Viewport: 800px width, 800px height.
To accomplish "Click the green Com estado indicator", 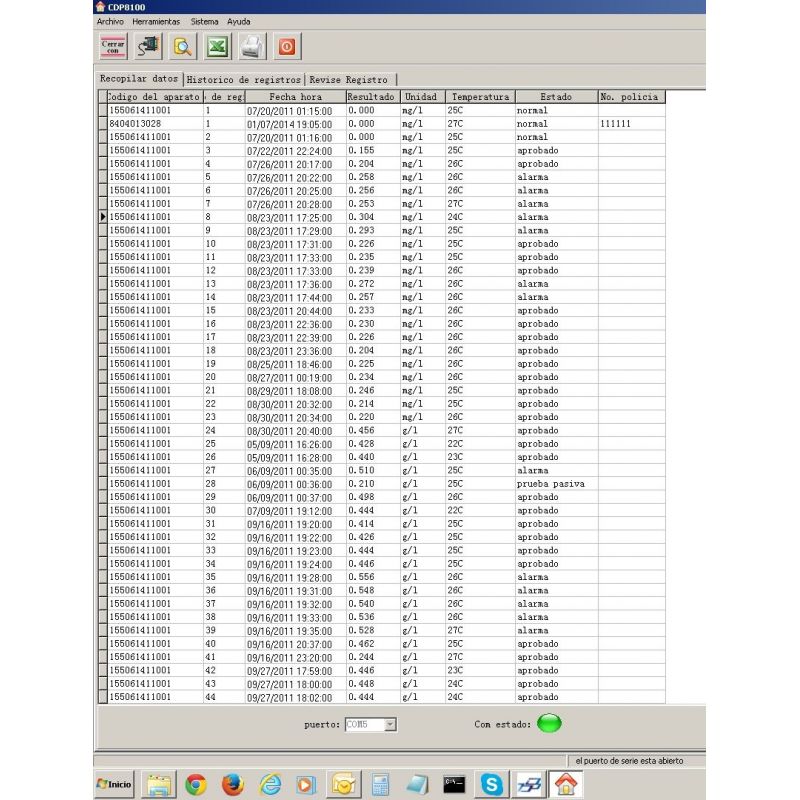I will [x=549, y=724].
